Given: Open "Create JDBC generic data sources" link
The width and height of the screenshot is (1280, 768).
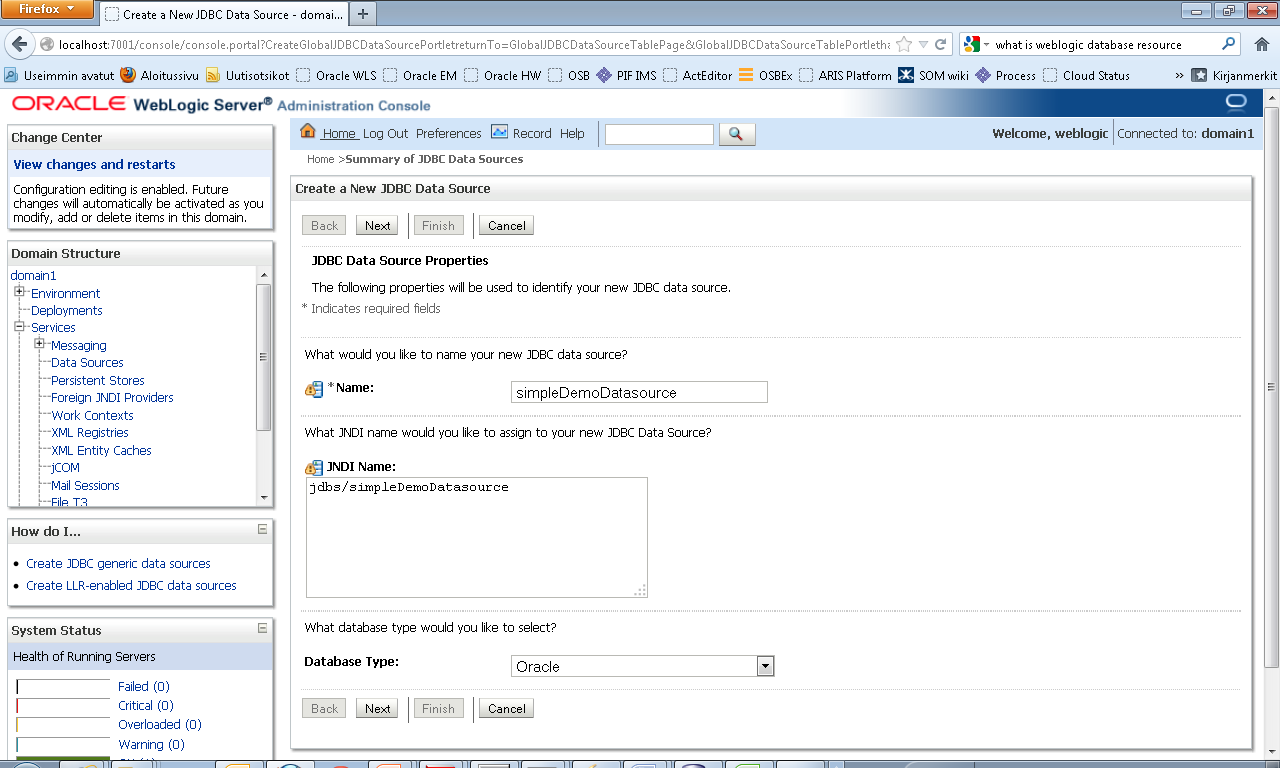Looking at the screenshot, I should coord(118,563).
